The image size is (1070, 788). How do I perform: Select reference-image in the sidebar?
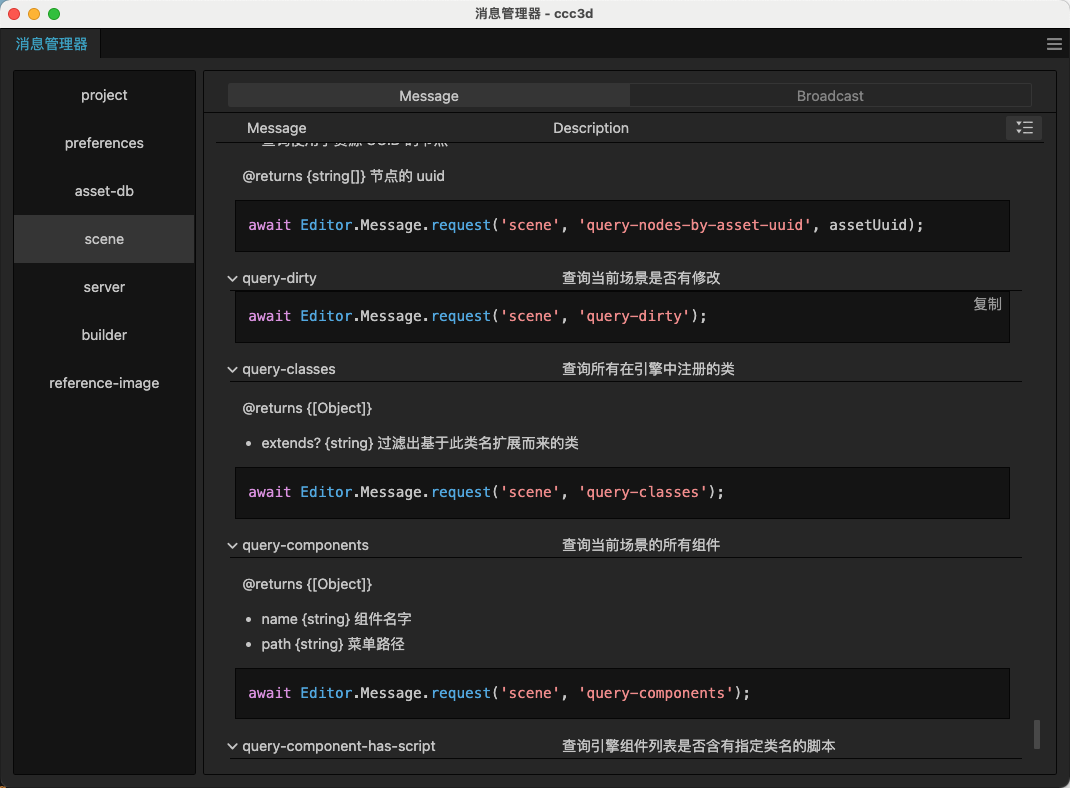point(104,383)
